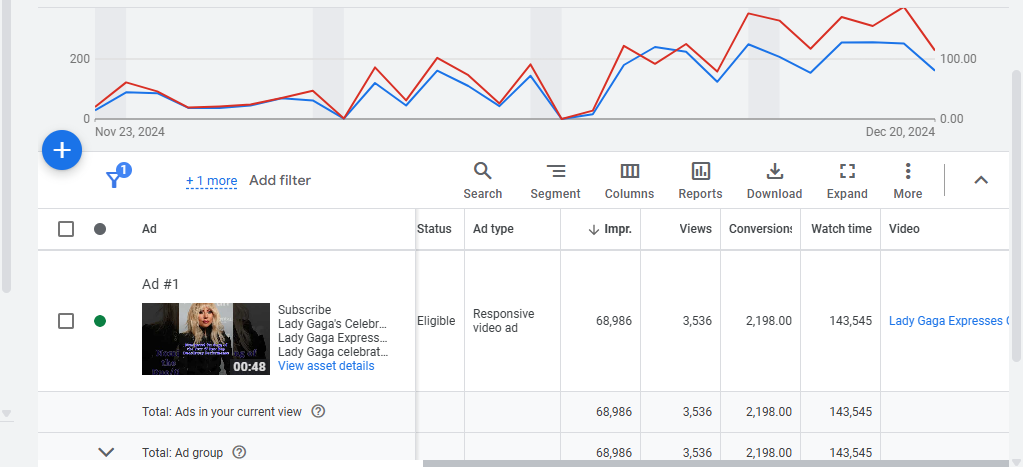Click the Responsive video ad cell
The image size is (1023, 467).
click(504, 321)
